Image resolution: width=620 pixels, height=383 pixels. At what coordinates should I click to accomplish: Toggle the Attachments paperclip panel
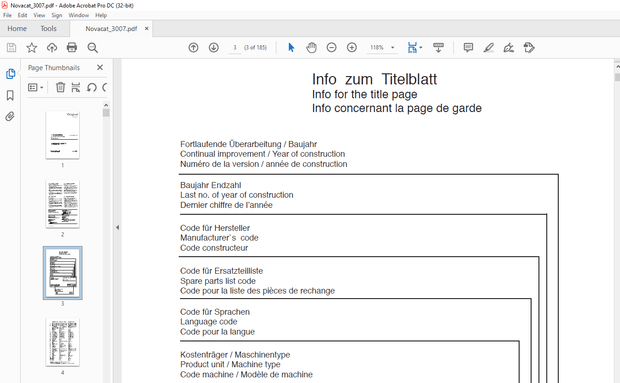point(10,117)
